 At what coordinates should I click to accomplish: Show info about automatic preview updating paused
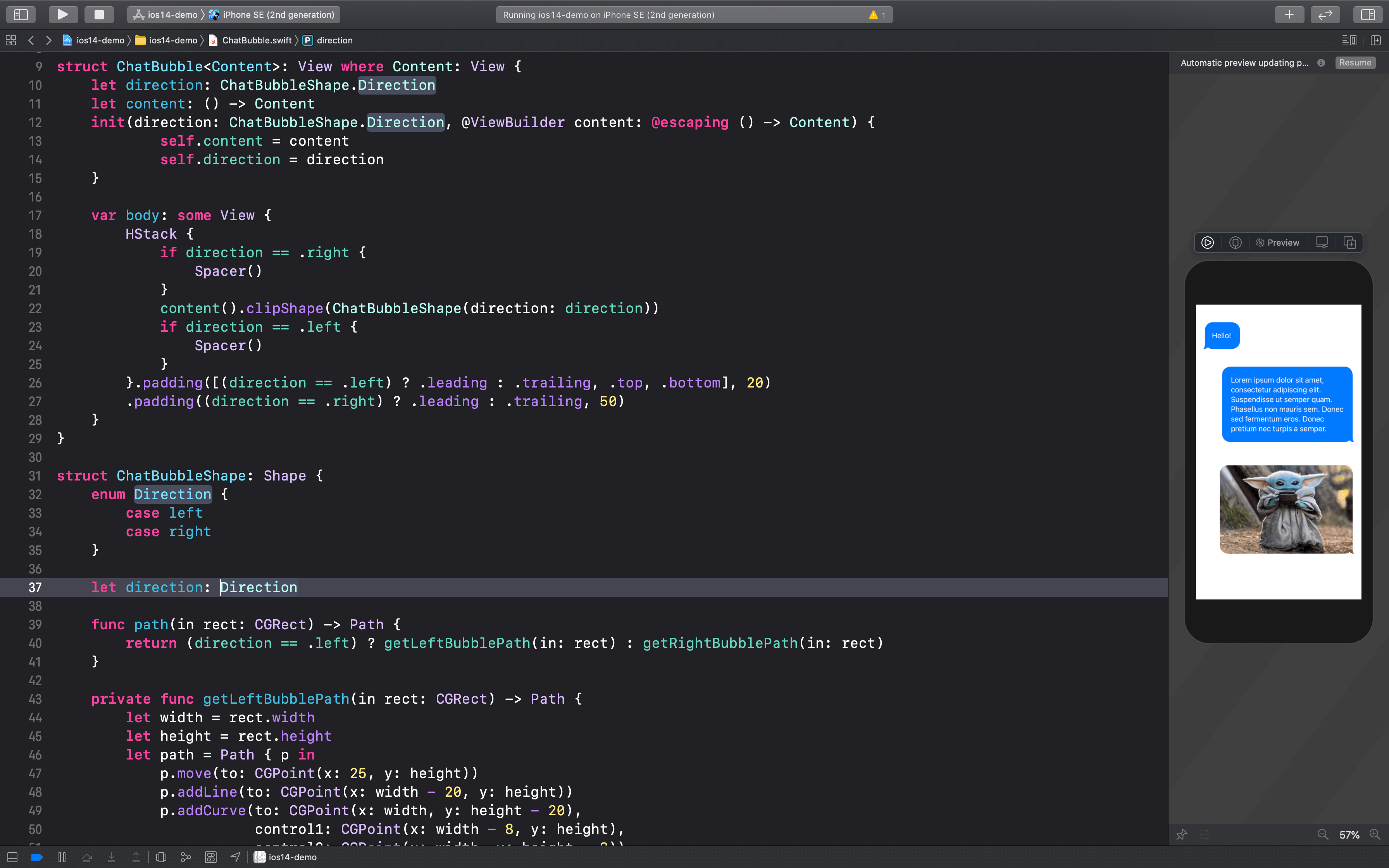(1321, 62)
